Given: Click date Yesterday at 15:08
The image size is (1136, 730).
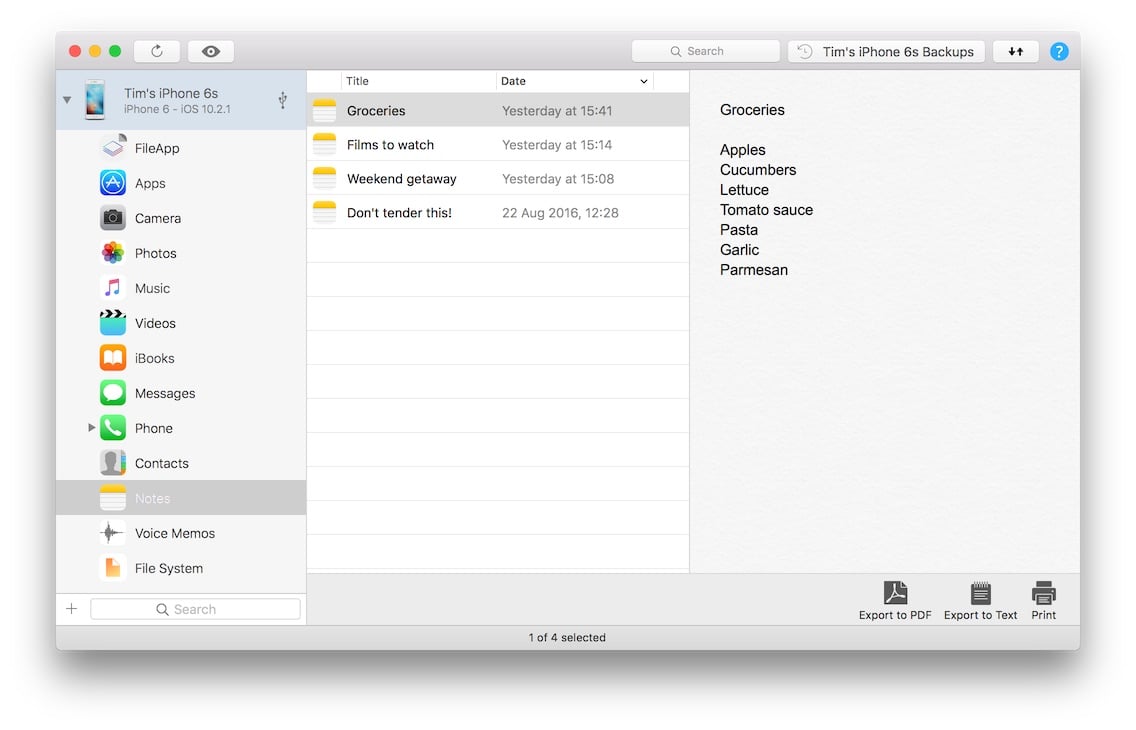Looking at the screenshot, I should click(x=558, y=179).
